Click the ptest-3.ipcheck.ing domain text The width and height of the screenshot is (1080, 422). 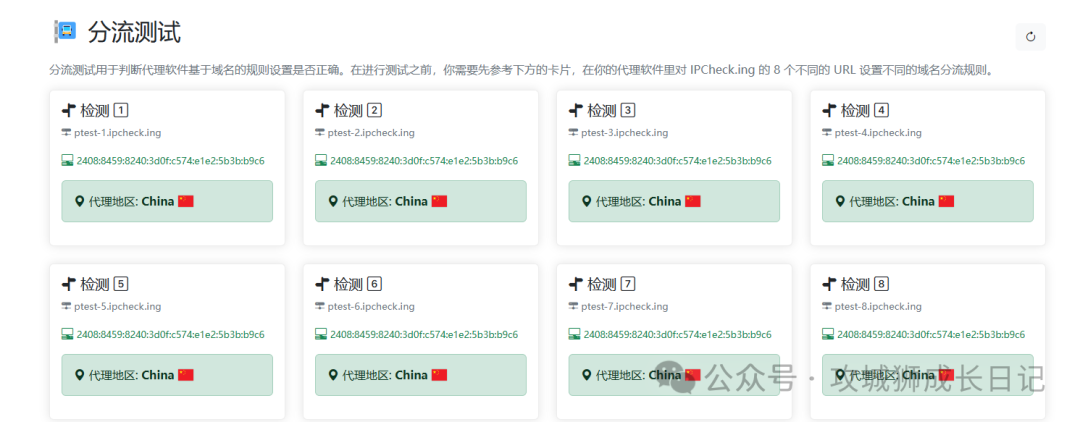(625, 133)
